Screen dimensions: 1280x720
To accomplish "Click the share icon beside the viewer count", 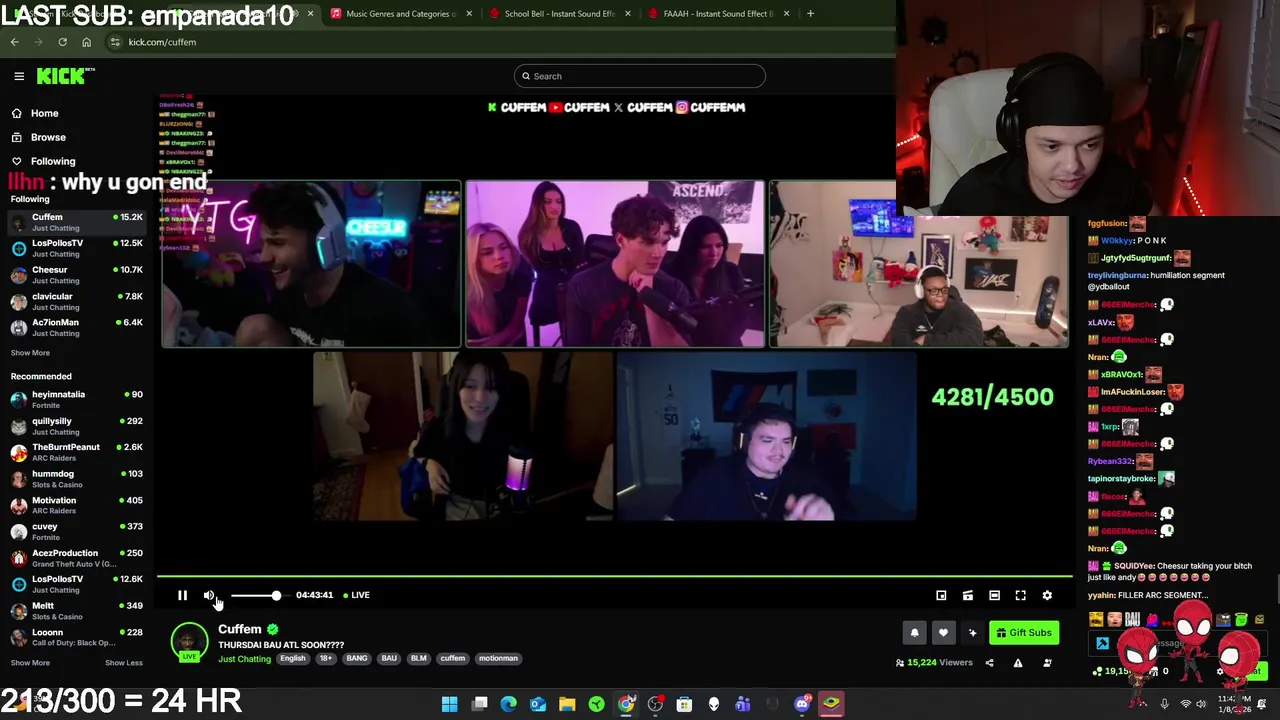I will (x=989, y=663).
